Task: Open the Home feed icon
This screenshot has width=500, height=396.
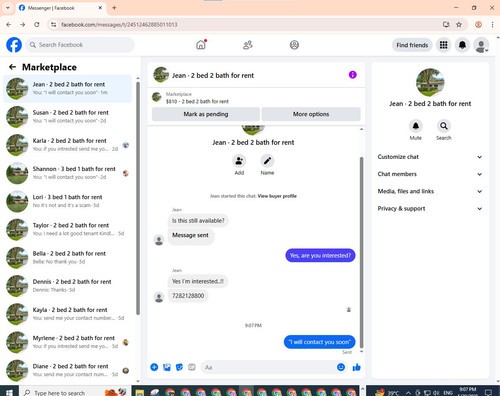Action: click(x=201, y=45)
